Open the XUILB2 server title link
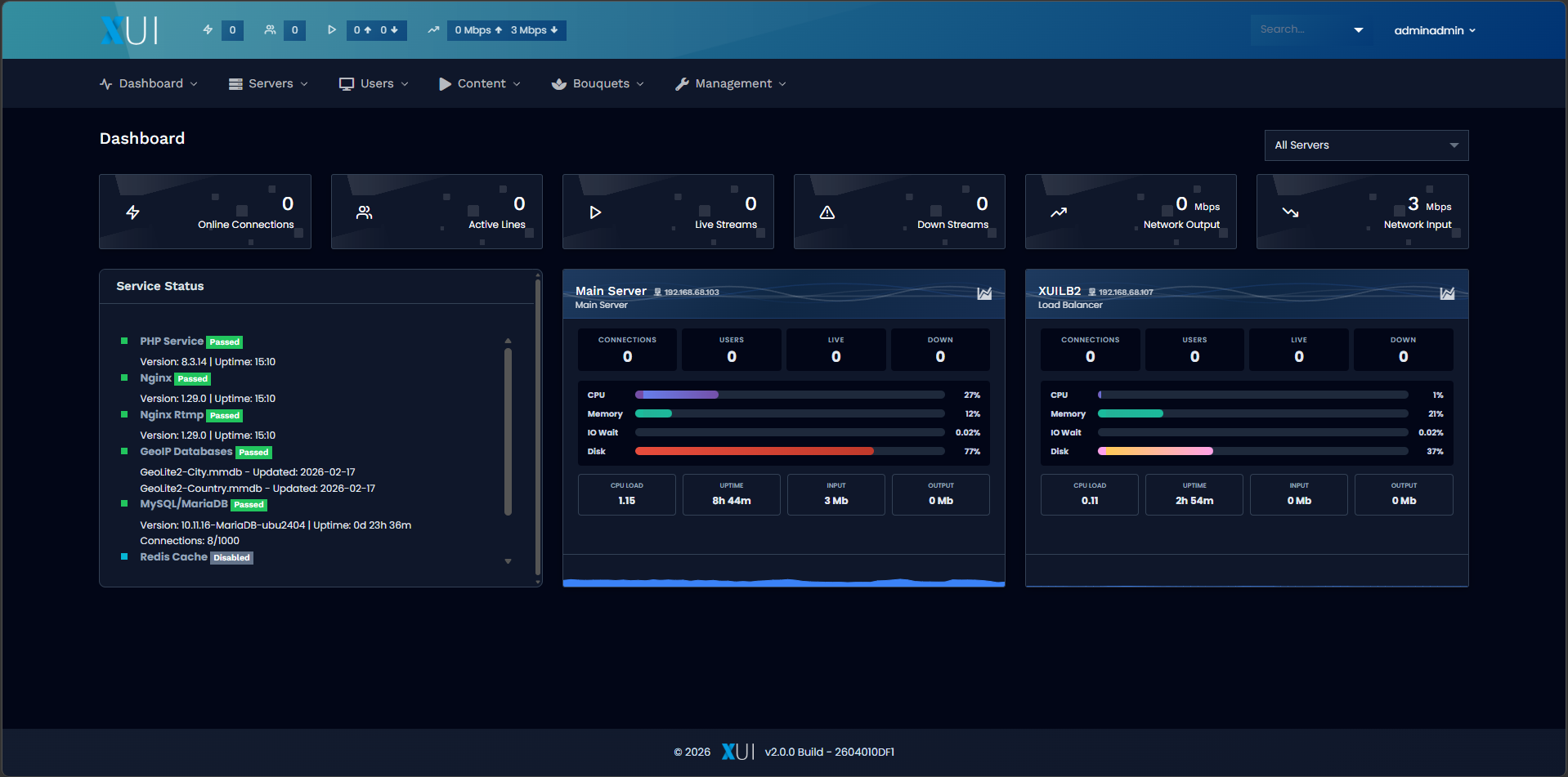 point(1060,291)
